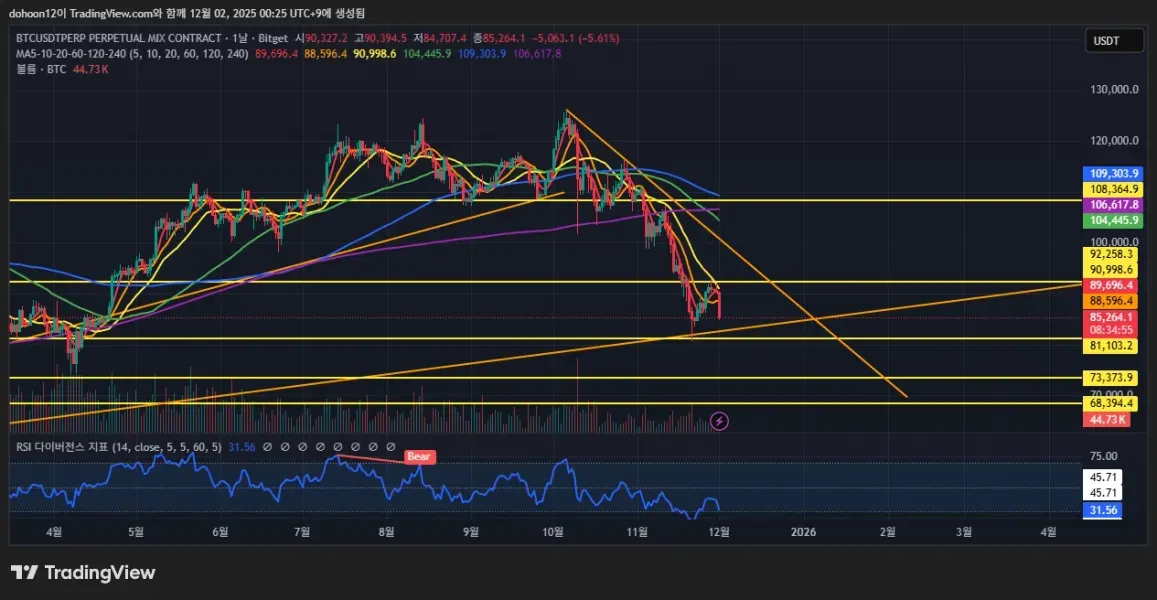Image resolution: width=1157 pixels, height=600 pixels.
Task: Click the 2026 time axis label
Action: [804, 532]
